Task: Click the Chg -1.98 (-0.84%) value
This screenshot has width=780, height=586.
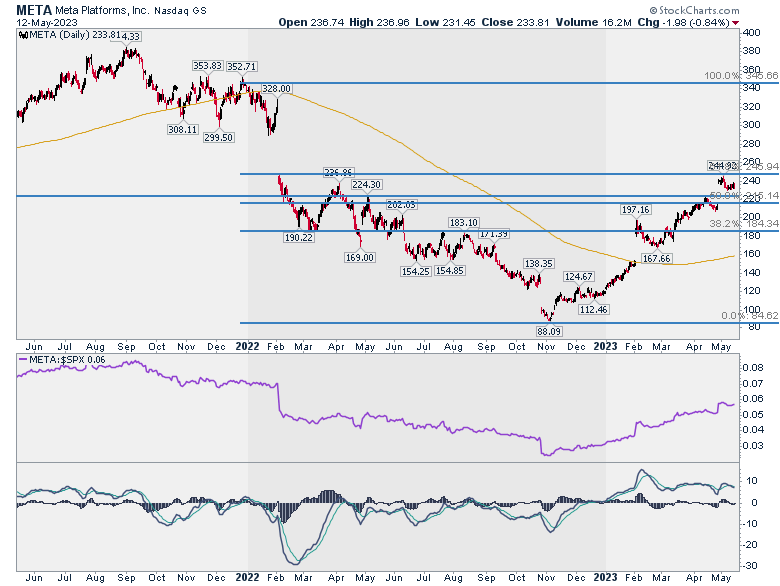Action: point(683,22)
